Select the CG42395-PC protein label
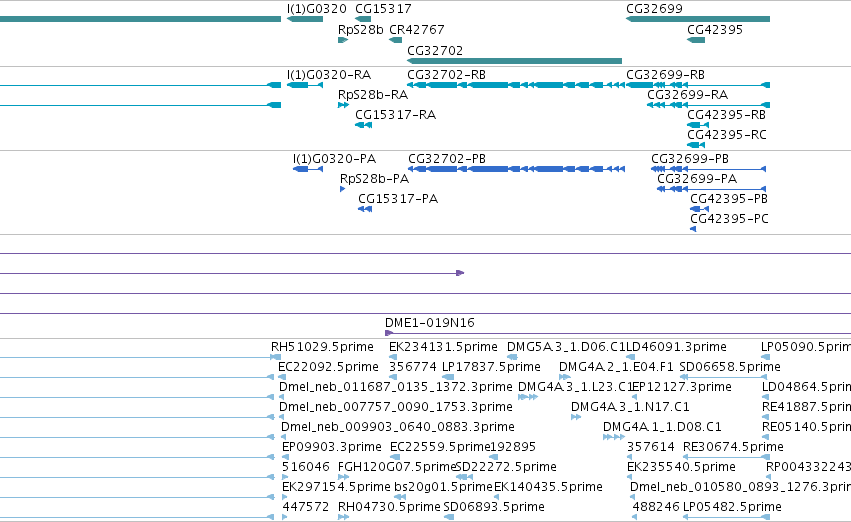The height and width of the screenshot is (522, 851). tap(729, 219)
